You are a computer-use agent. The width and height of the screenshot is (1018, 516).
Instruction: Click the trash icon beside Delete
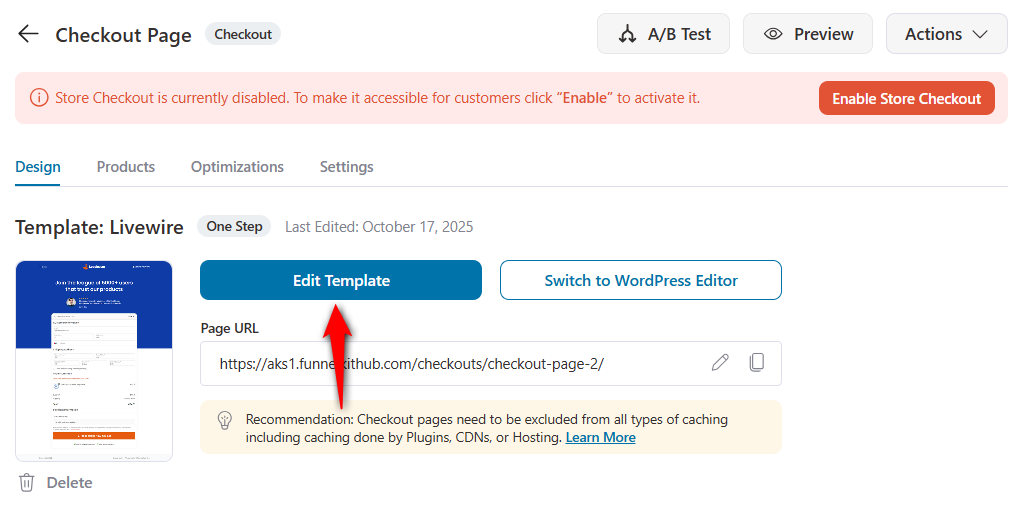pyautogui.click(x=27, y=483)
